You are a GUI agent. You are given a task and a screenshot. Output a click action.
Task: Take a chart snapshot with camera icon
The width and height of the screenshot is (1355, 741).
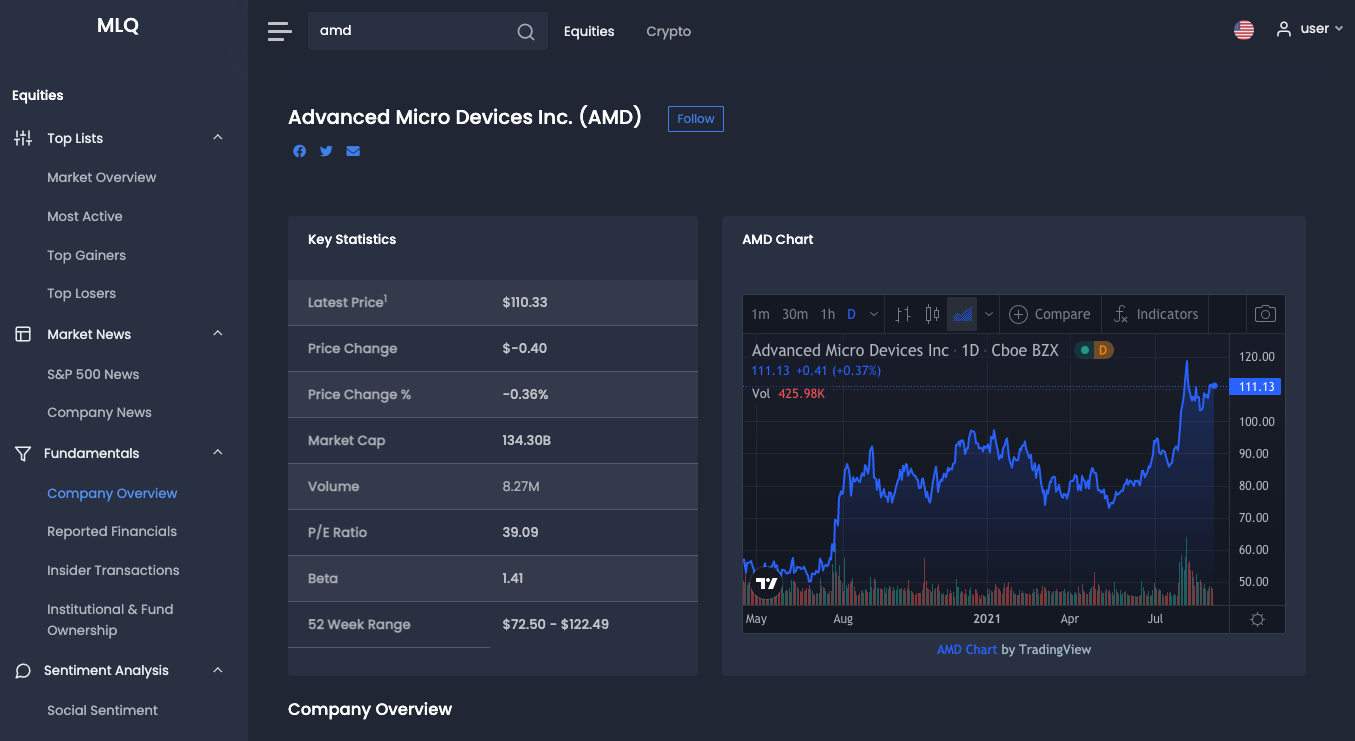tap(1265, 314)
